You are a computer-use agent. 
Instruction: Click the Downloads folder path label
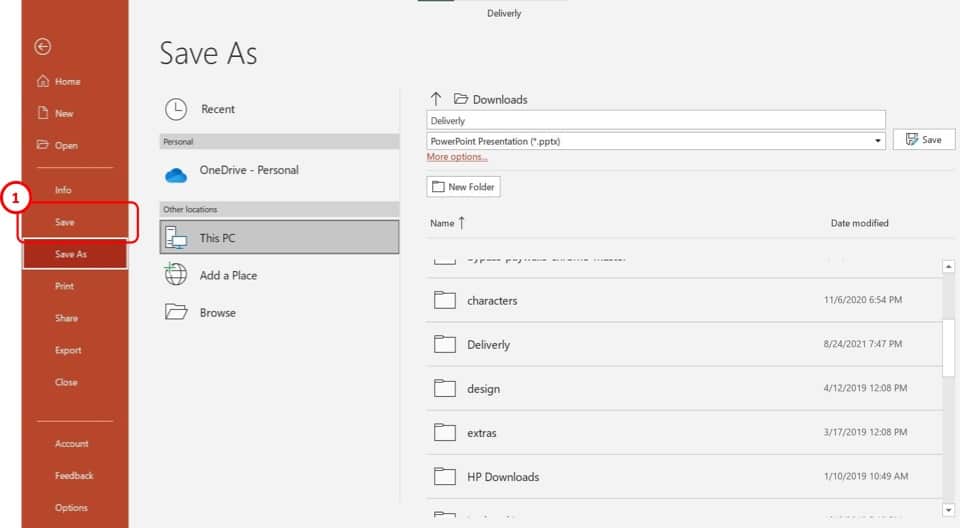(x=500, y=99)
